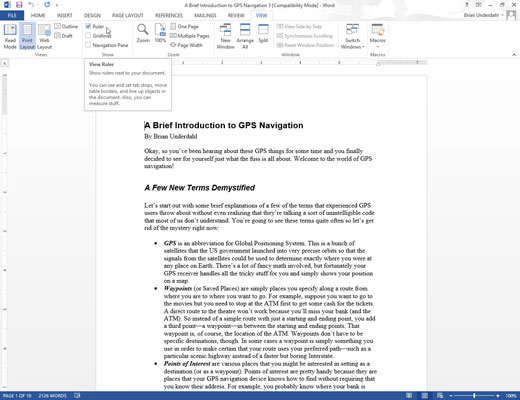Zoom out with minus button
The image size is (520, 400).
pyautogui.click(x=451, y=396)
